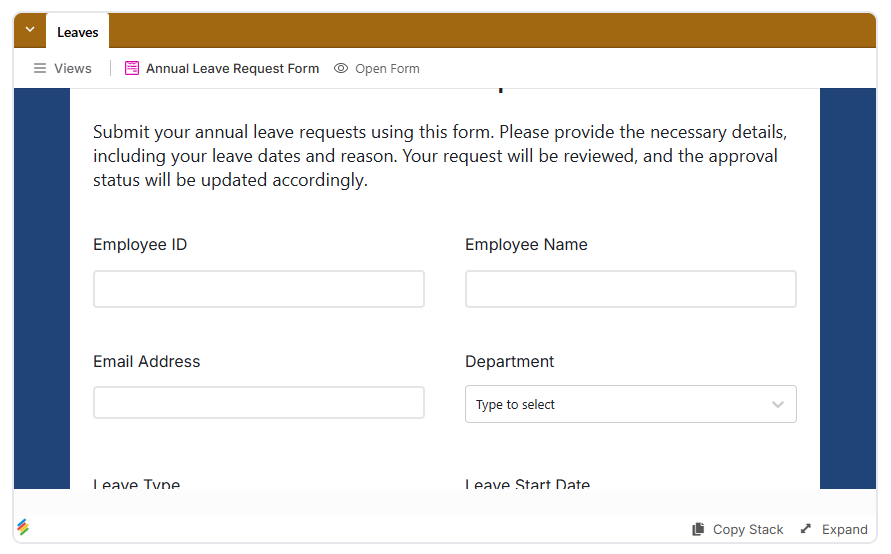
Task: Focus the Employee ID input field
Action: click(259, 289)
